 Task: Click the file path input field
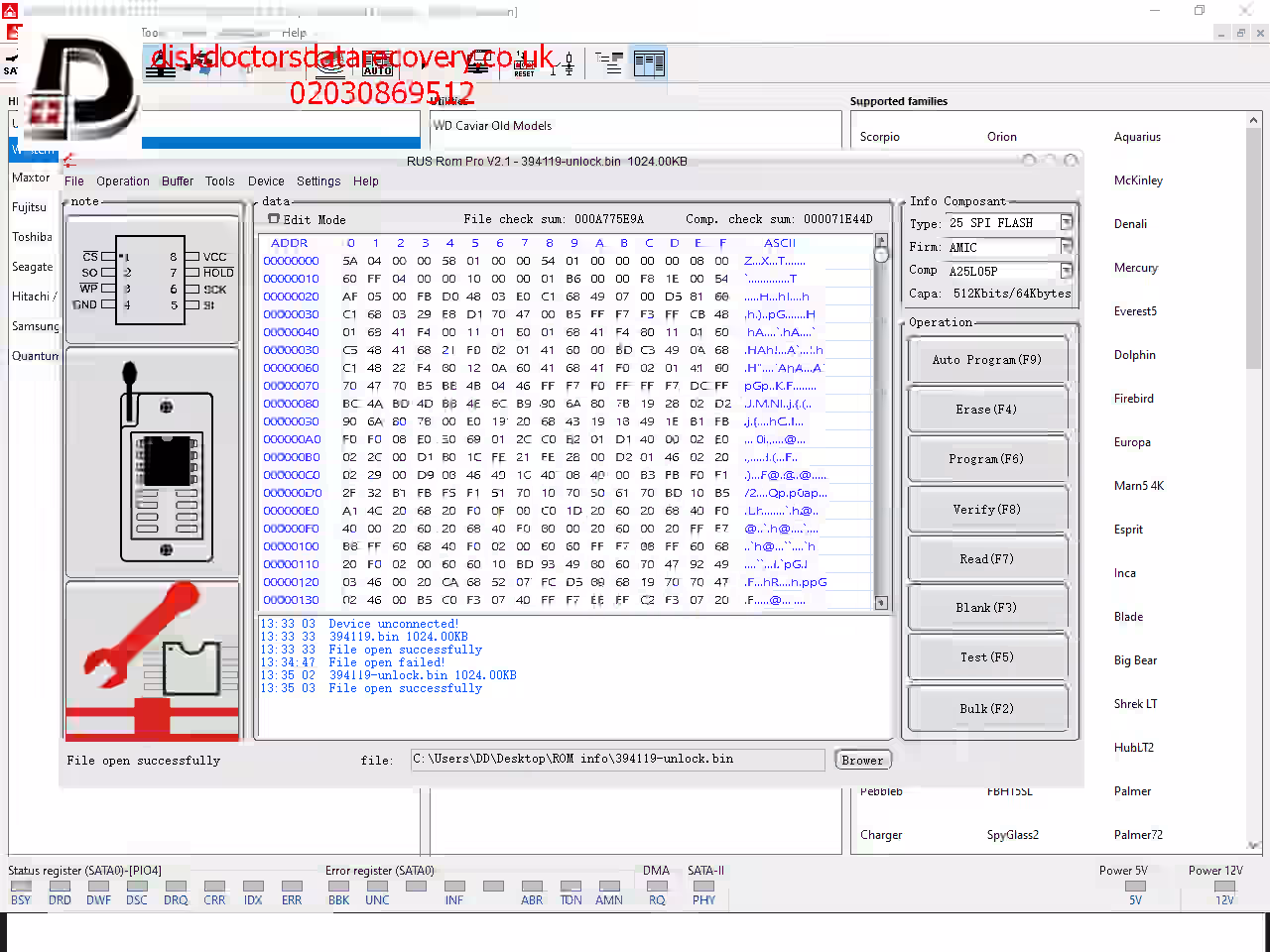617,760
